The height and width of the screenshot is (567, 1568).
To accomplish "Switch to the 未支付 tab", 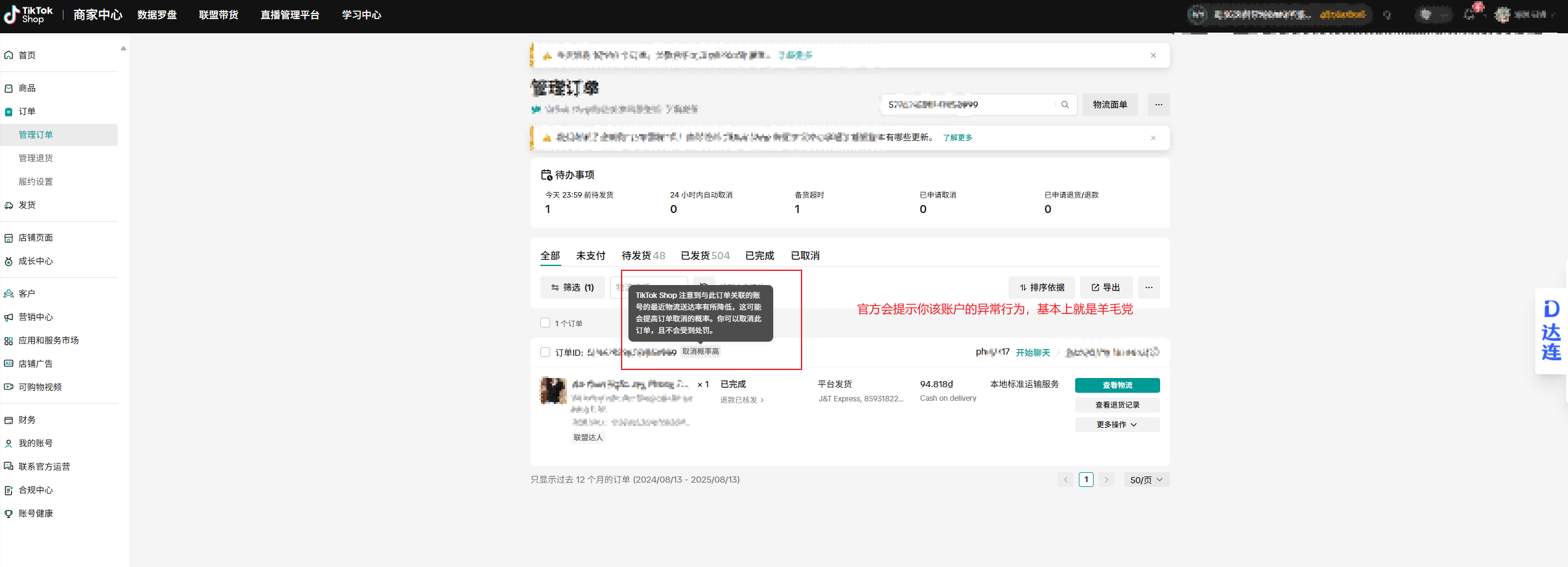I will click(x=591, y=255).
